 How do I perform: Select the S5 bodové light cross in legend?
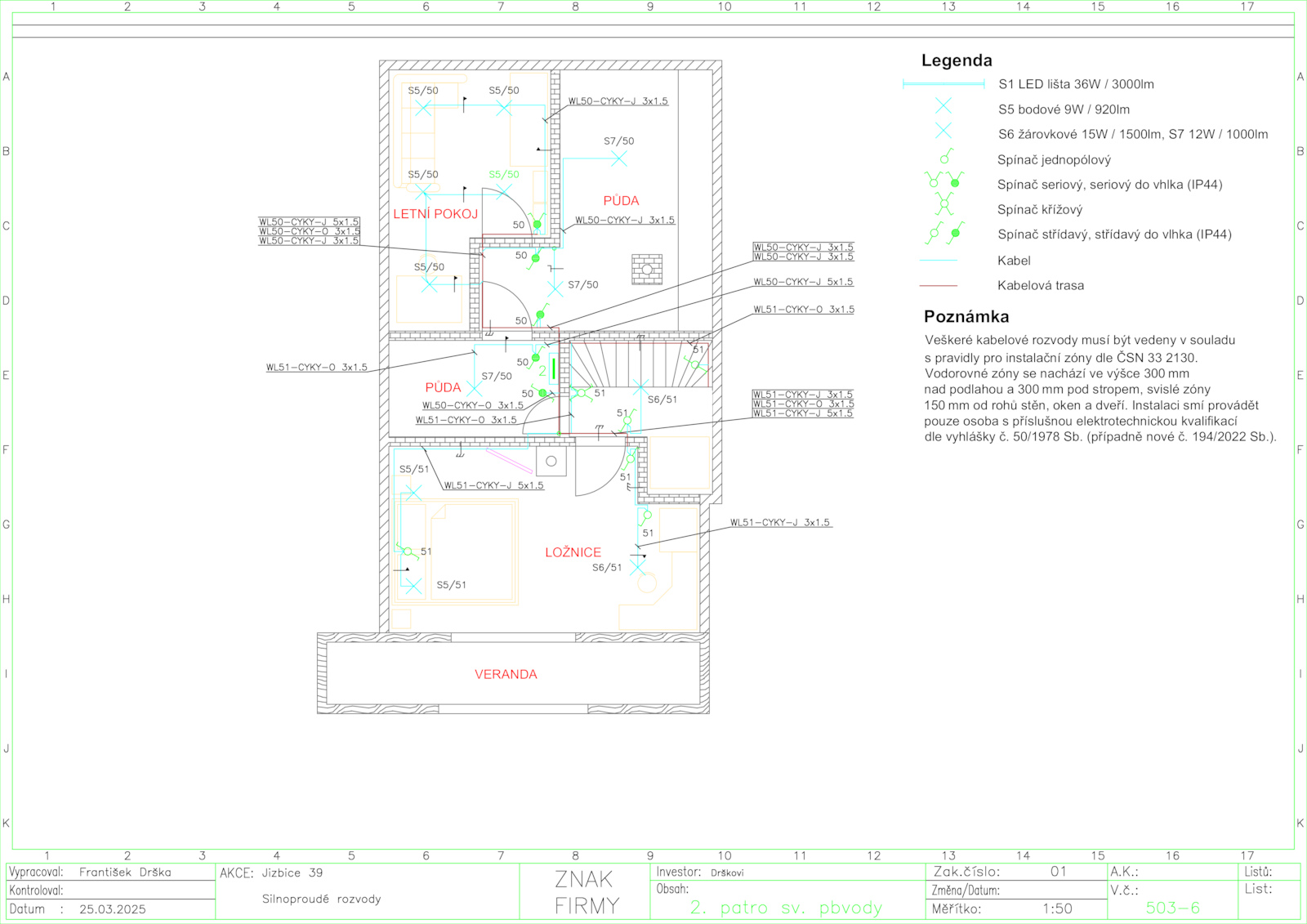[x=943, y=106]
